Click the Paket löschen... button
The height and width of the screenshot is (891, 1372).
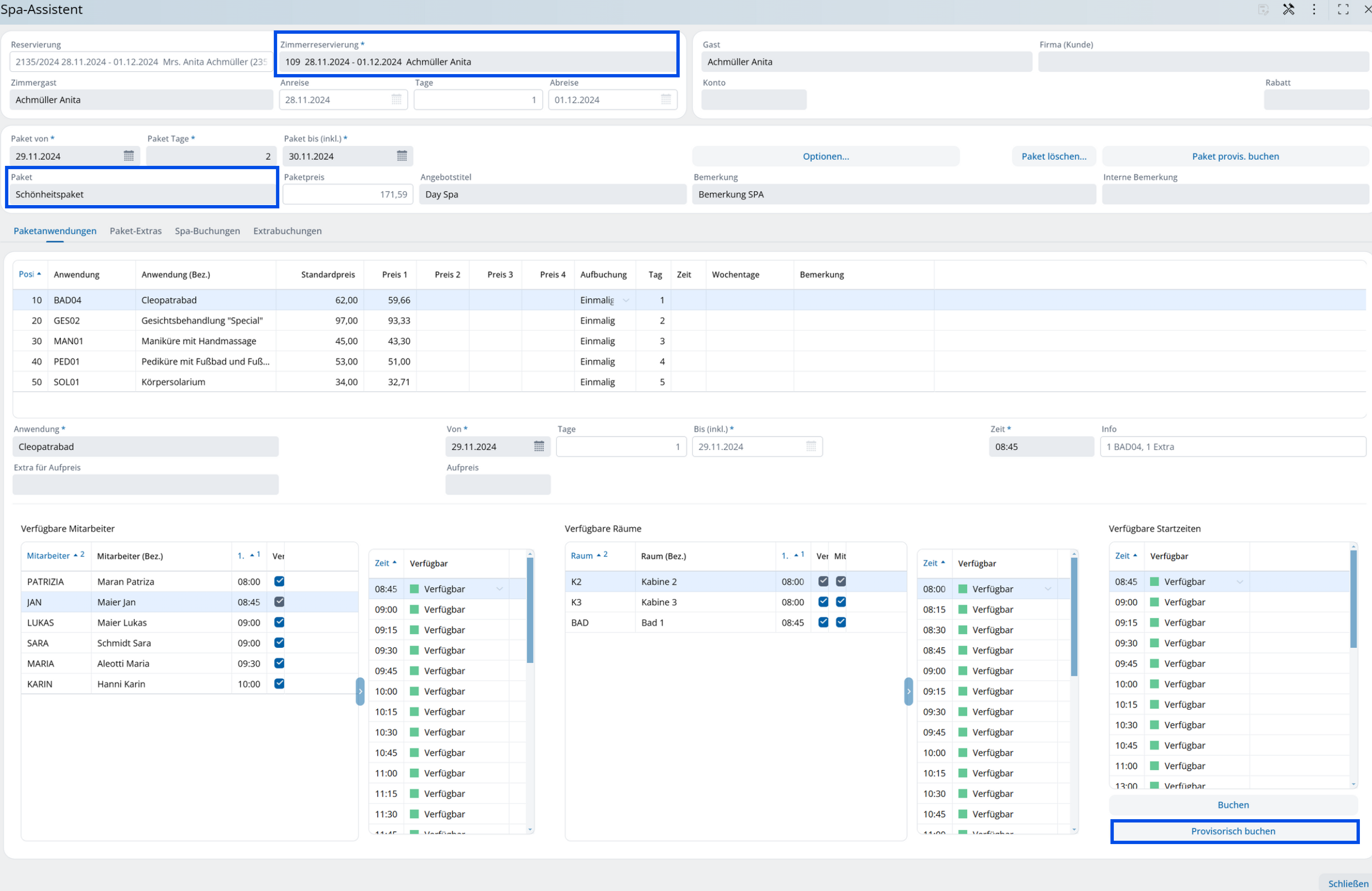click(1053, 156)
